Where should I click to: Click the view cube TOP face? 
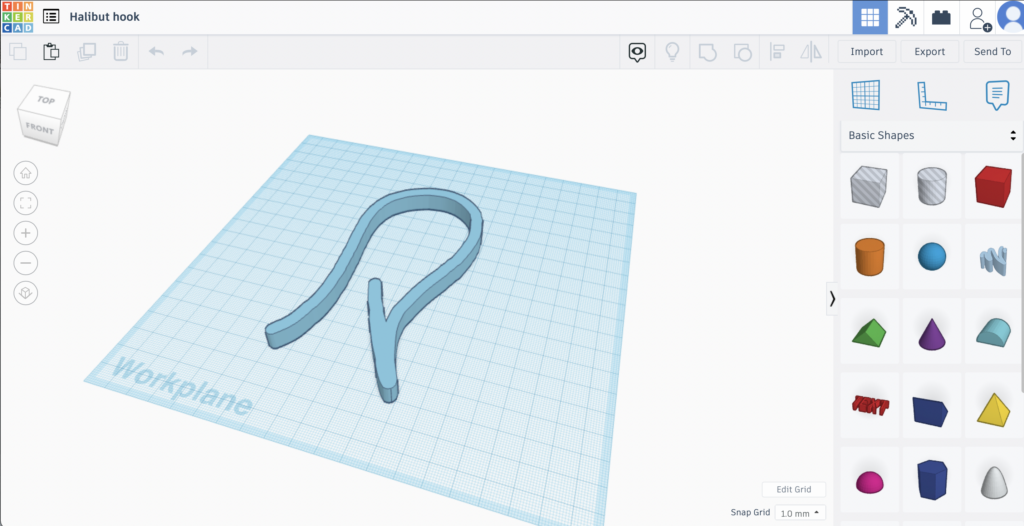(46, 100)
